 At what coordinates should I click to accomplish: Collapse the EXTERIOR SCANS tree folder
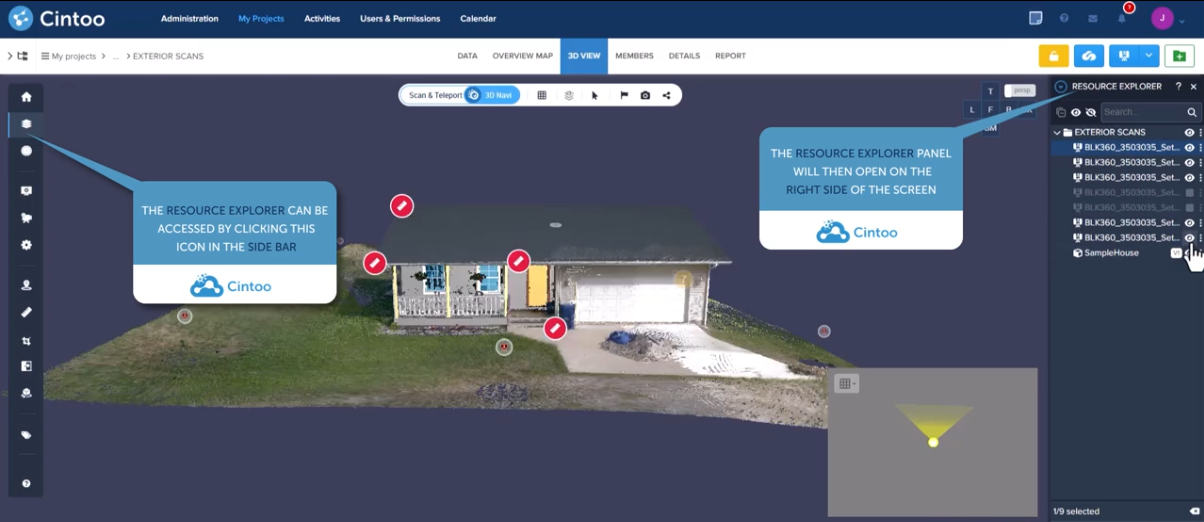(1057, 132)
